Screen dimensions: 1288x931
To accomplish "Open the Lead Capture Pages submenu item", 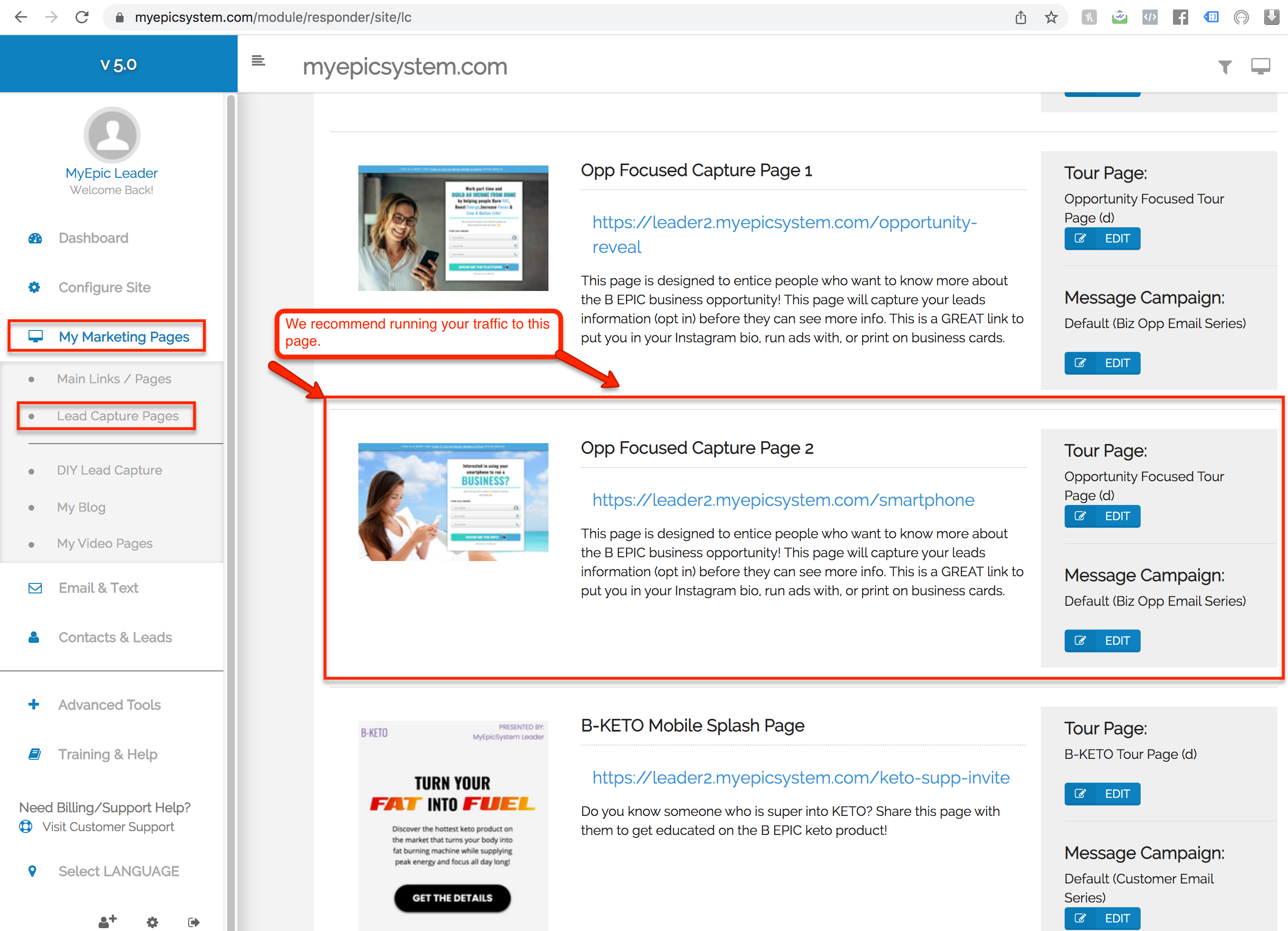I will point(117,416).
